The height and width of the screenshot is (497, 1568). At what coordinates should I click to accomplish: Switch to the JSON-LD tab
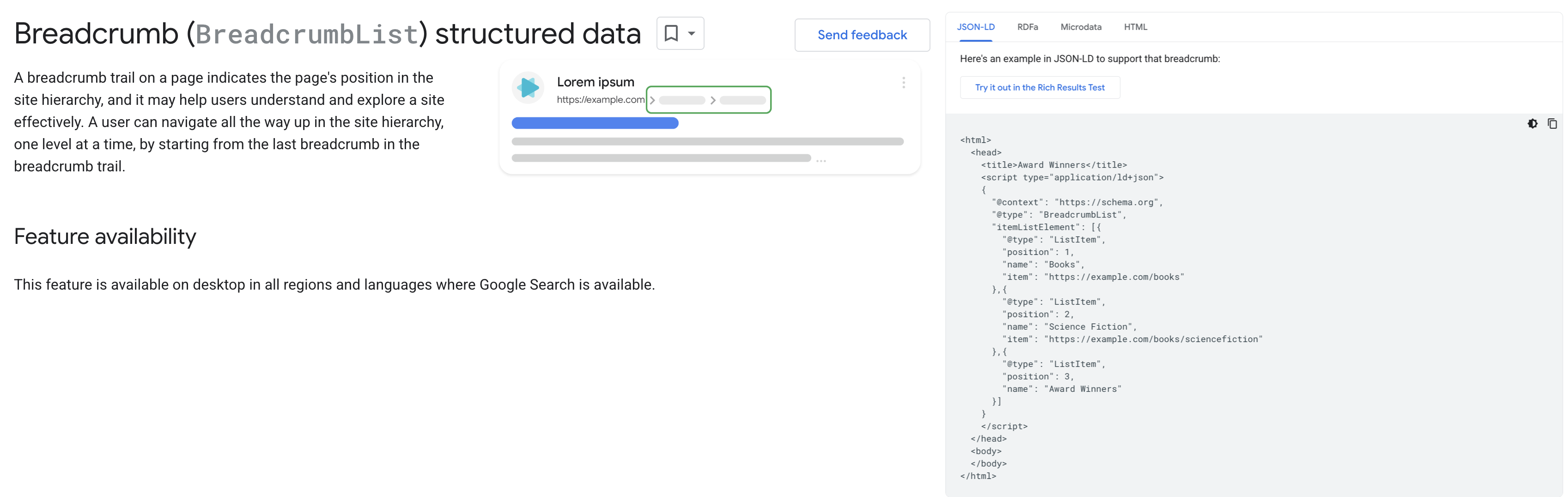pyautogui.click(x=975, y=27)
